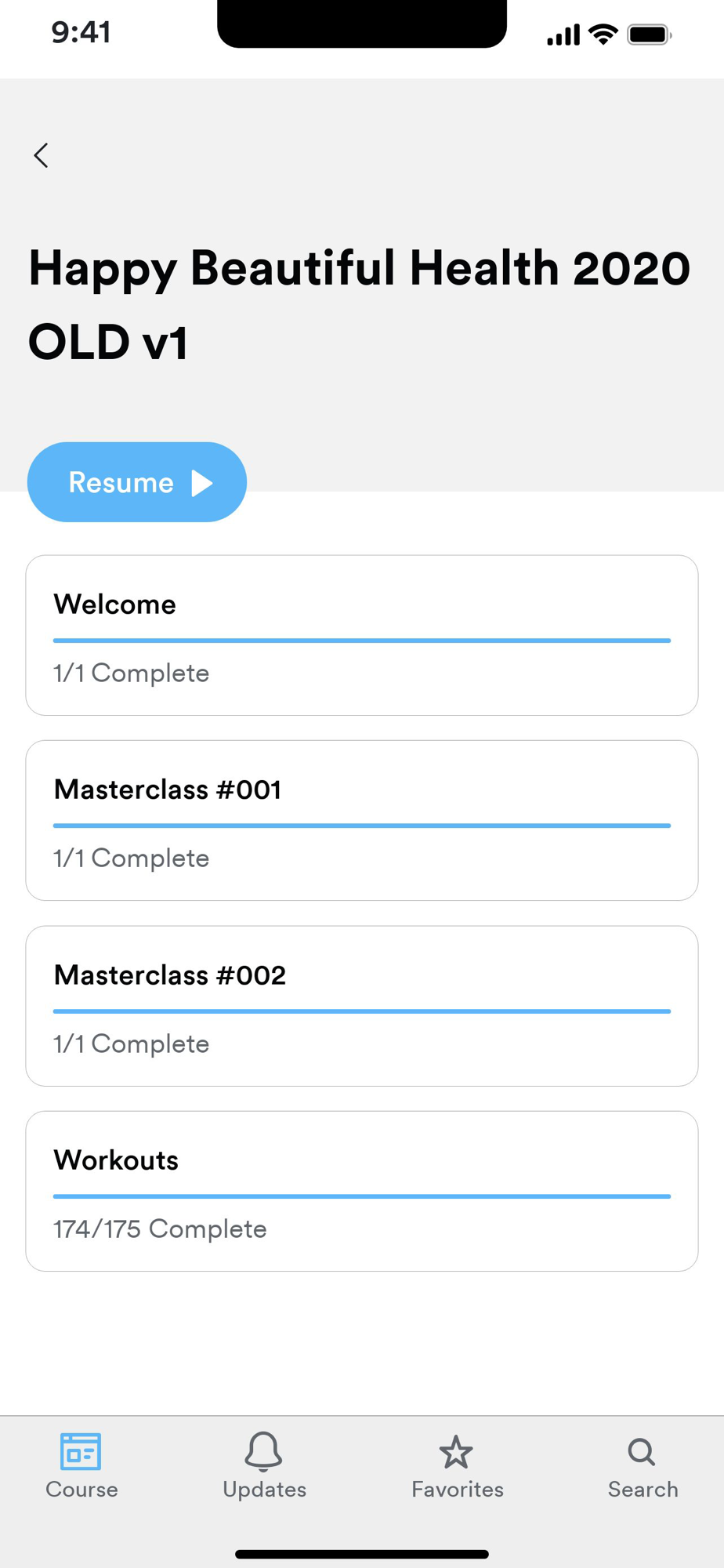Open the Masterclass #001 section
The height and width of the screenshot is (1568, 724).
coord(168,789)
